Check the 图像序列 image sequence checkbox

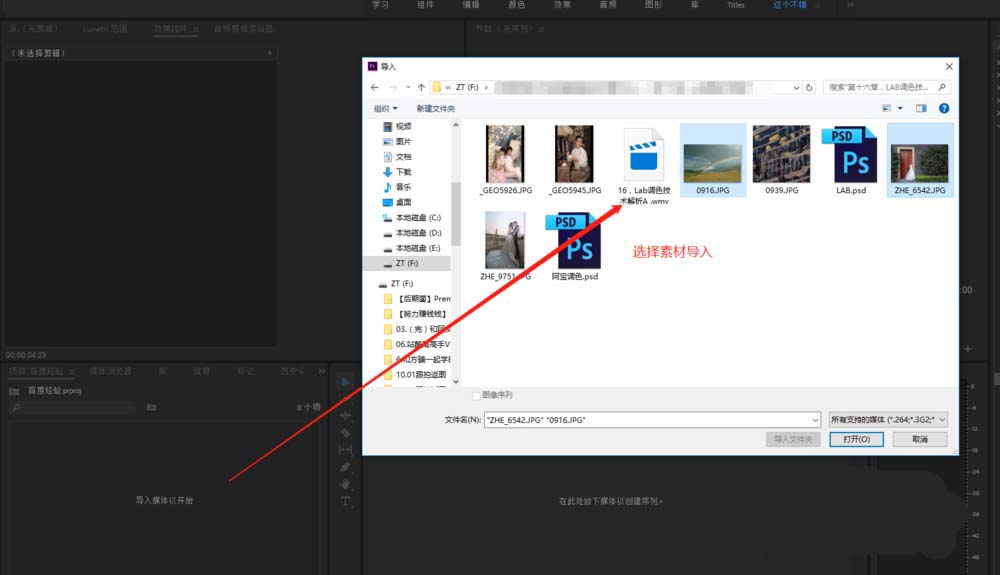(x=476, y=396)
